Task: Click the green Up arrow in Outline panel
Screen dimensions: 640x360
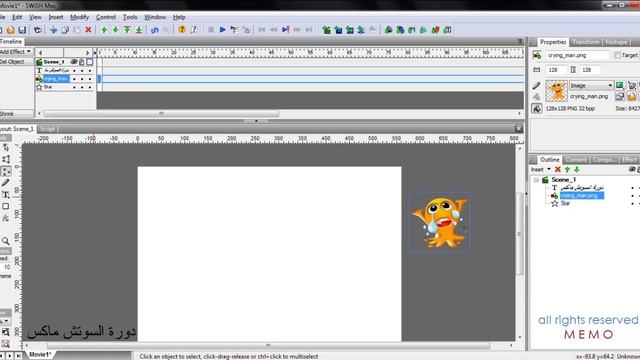Action: (567, 169)
